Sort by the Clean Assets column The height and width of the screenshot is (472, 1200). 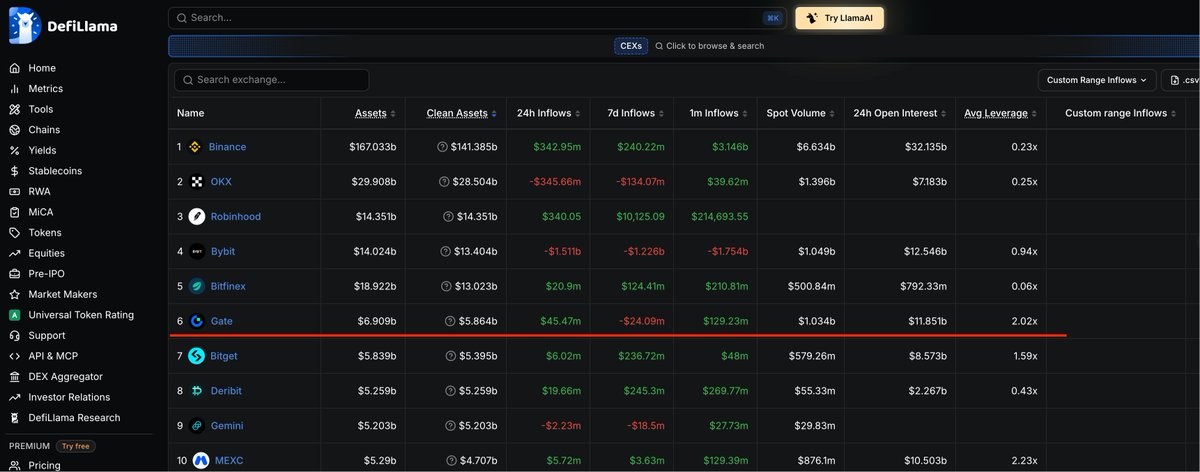(x=462, y=113)
